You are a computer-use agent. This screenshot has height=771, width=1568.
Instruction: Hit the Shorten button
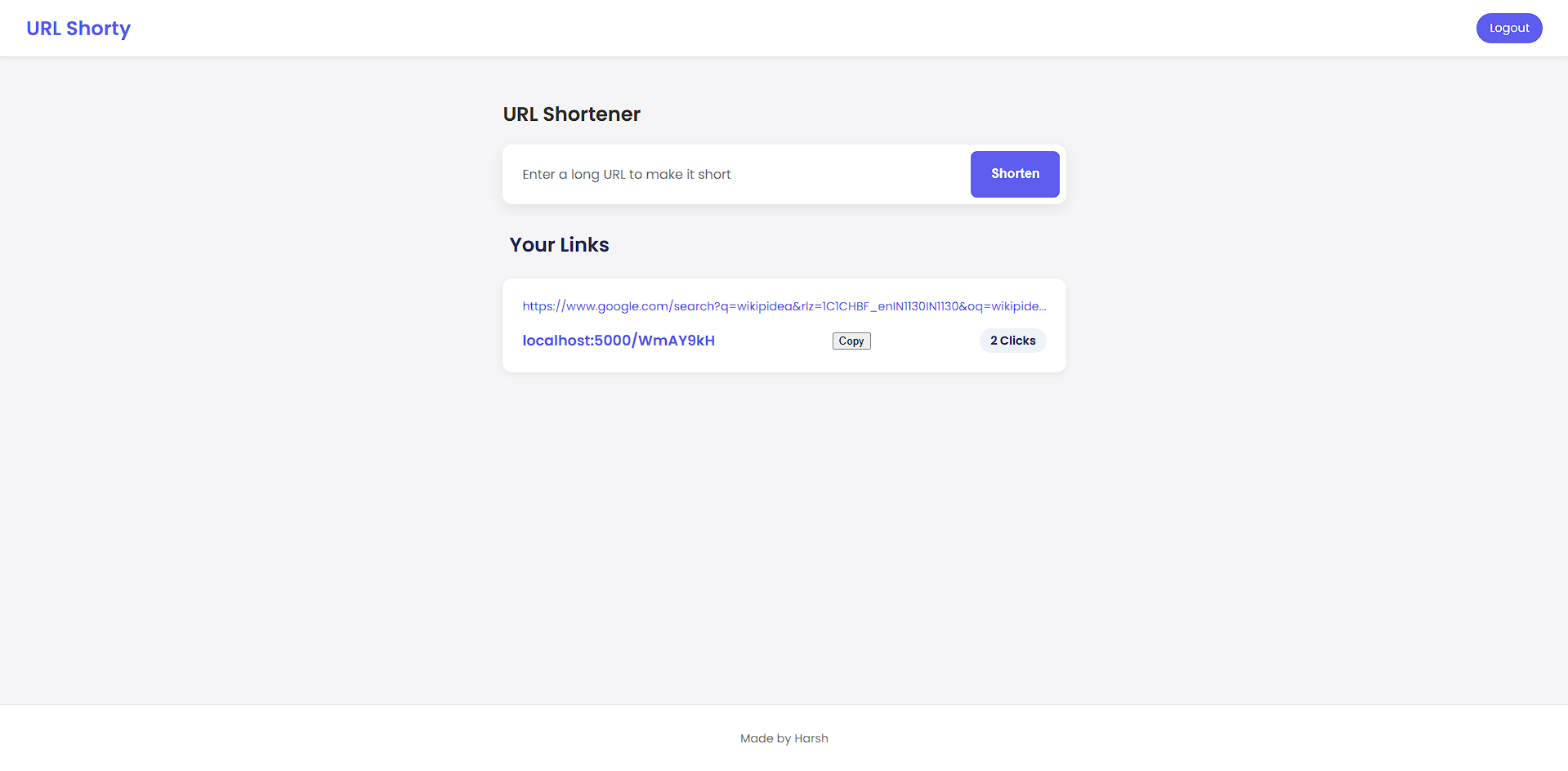pos(1014,174)
